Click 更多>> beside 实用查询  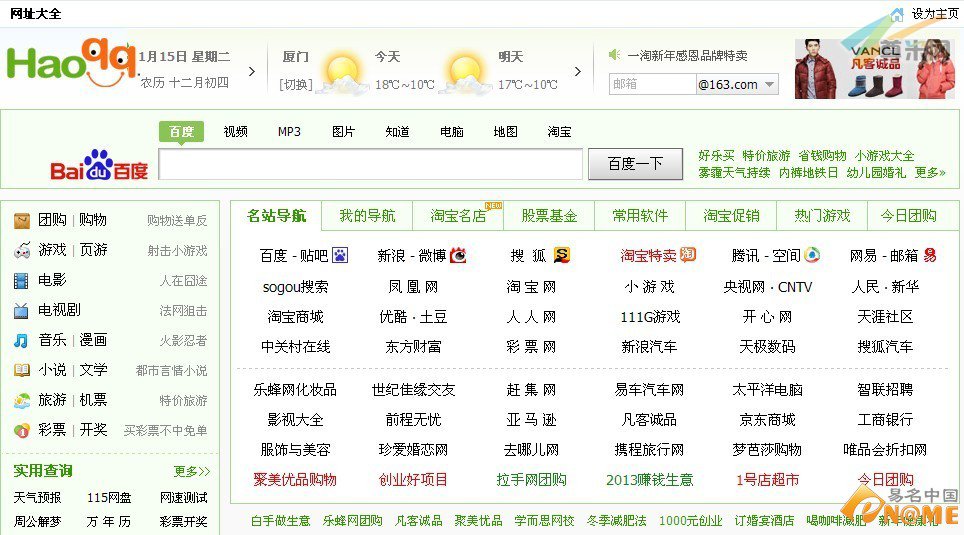pyautogui.click(x=191, y=472)
